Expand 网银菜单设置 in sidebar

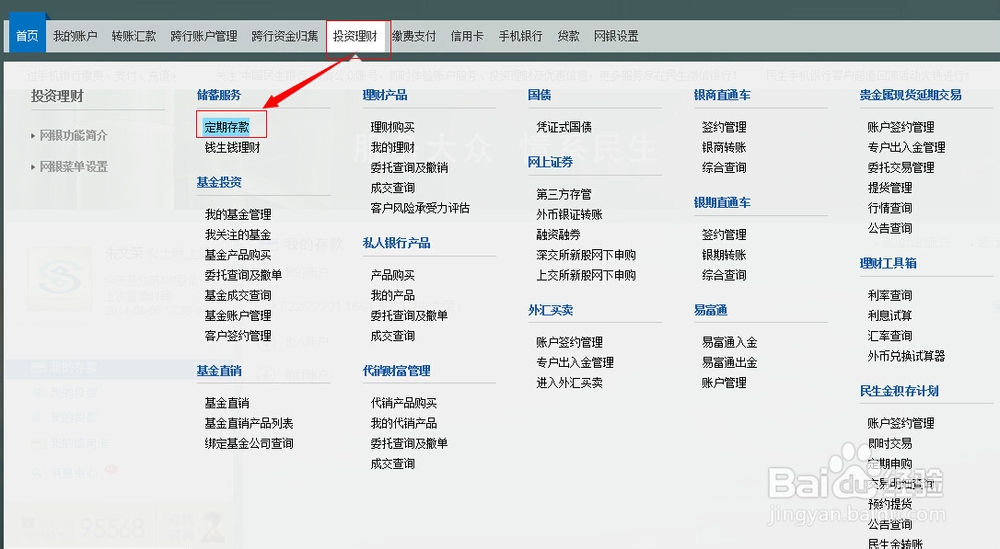pyautogui.click(x=73, y=166)
